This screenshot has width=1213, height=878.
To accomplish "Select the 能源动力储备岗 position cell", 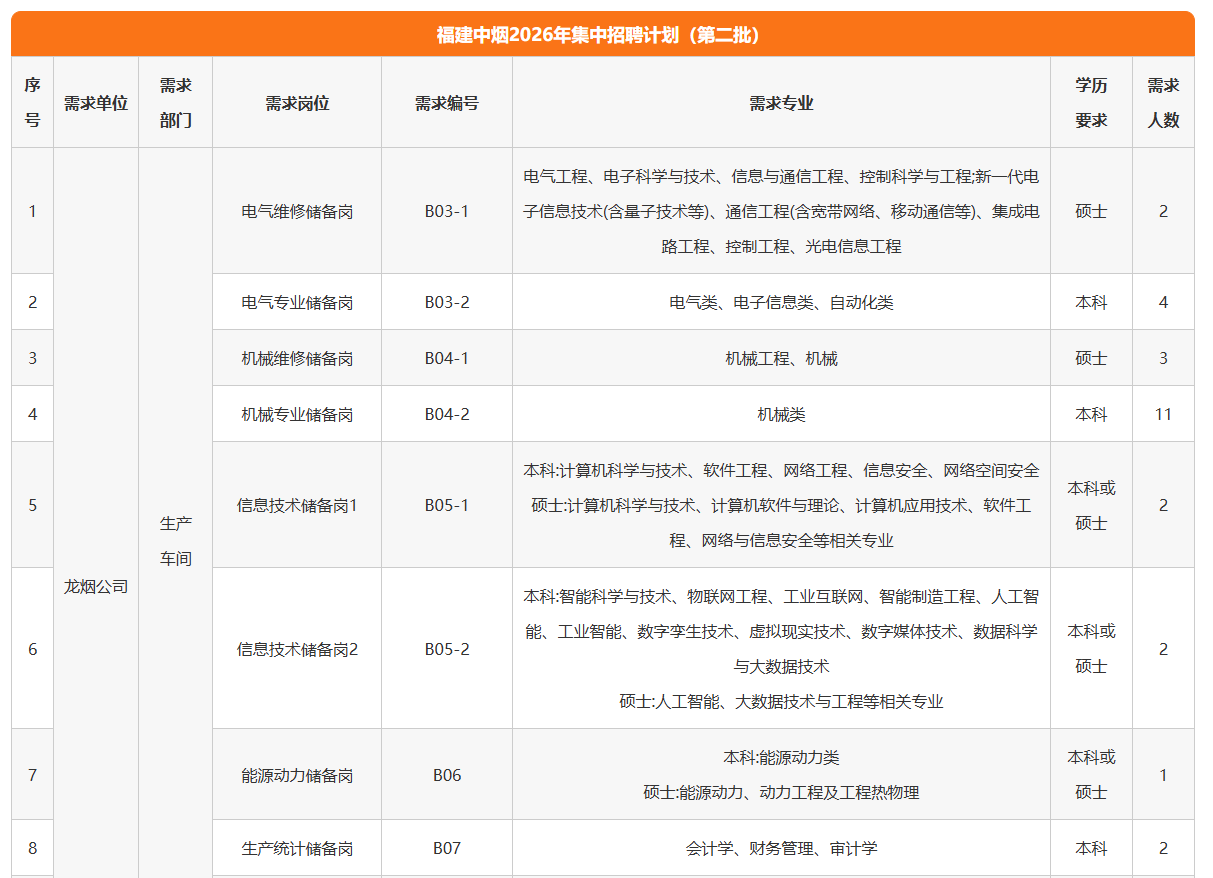I will pos(297,775).
